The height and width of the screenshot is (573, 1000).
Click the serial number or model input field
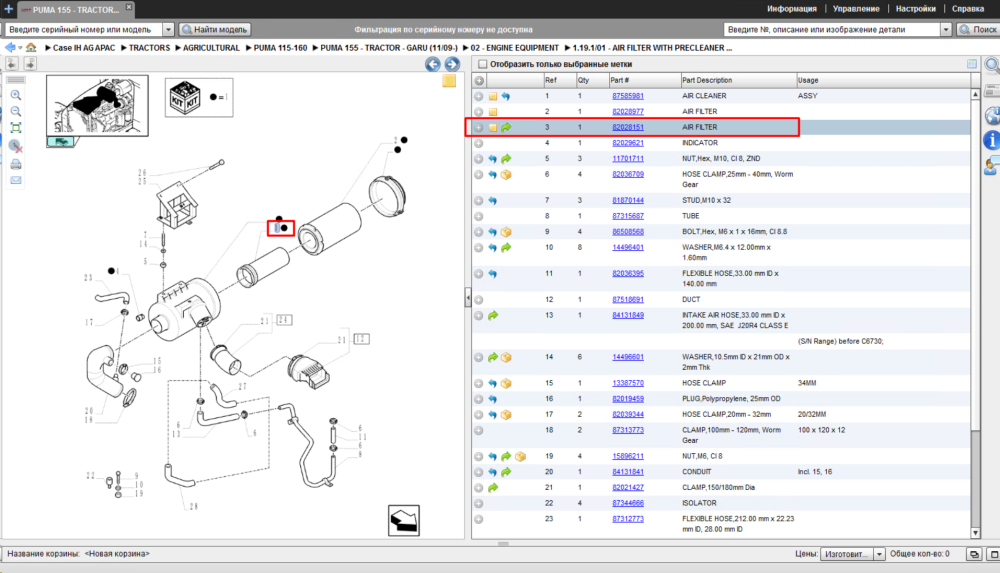[84, 29]
